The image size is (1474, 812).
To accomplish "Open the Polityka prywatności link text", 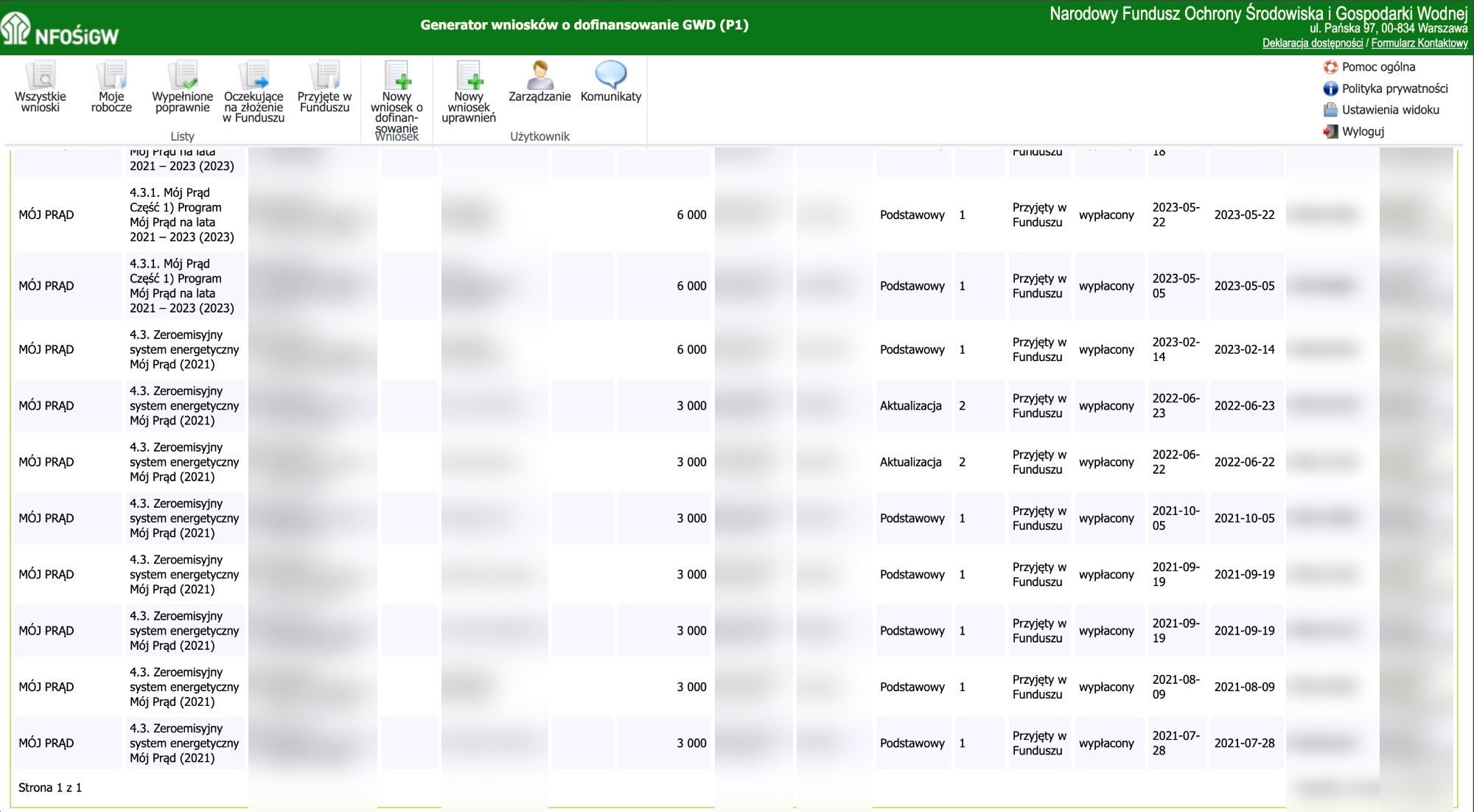I will click(x=1394, y=88).
